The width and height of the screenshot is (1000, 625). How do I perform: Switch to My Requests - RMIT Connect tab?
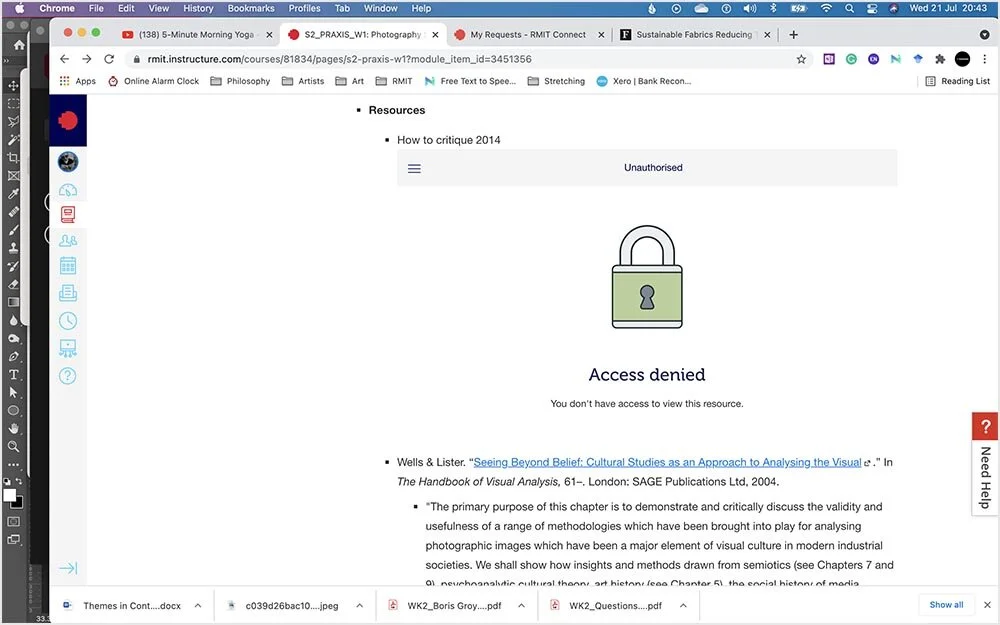tap(528, 34)
